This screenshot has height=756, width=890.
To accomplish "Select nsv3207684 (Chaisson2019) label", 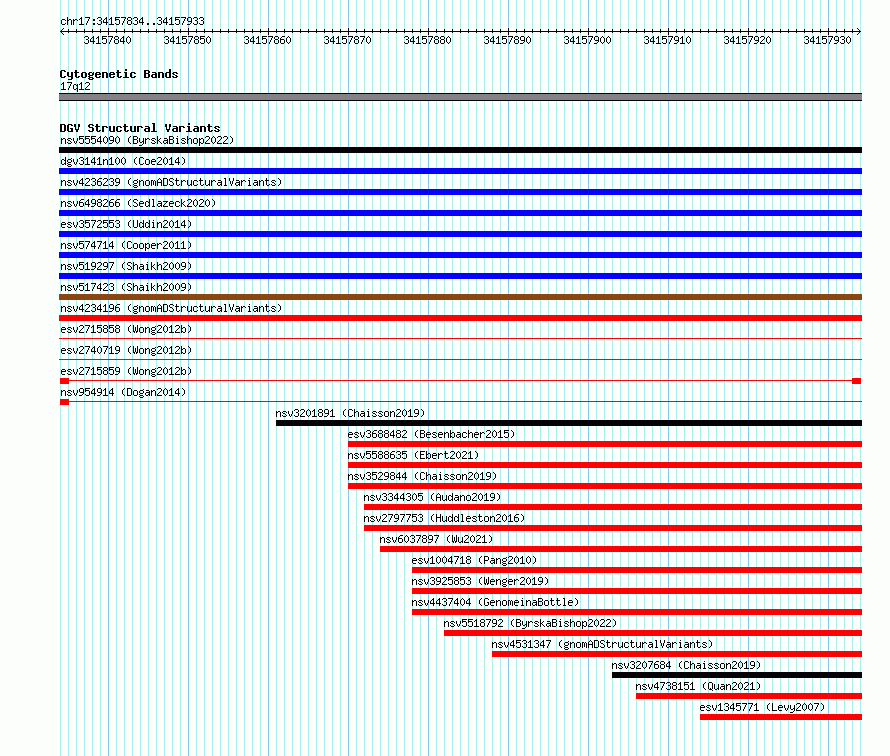I will pyautogui.click(x=686, y=665).
